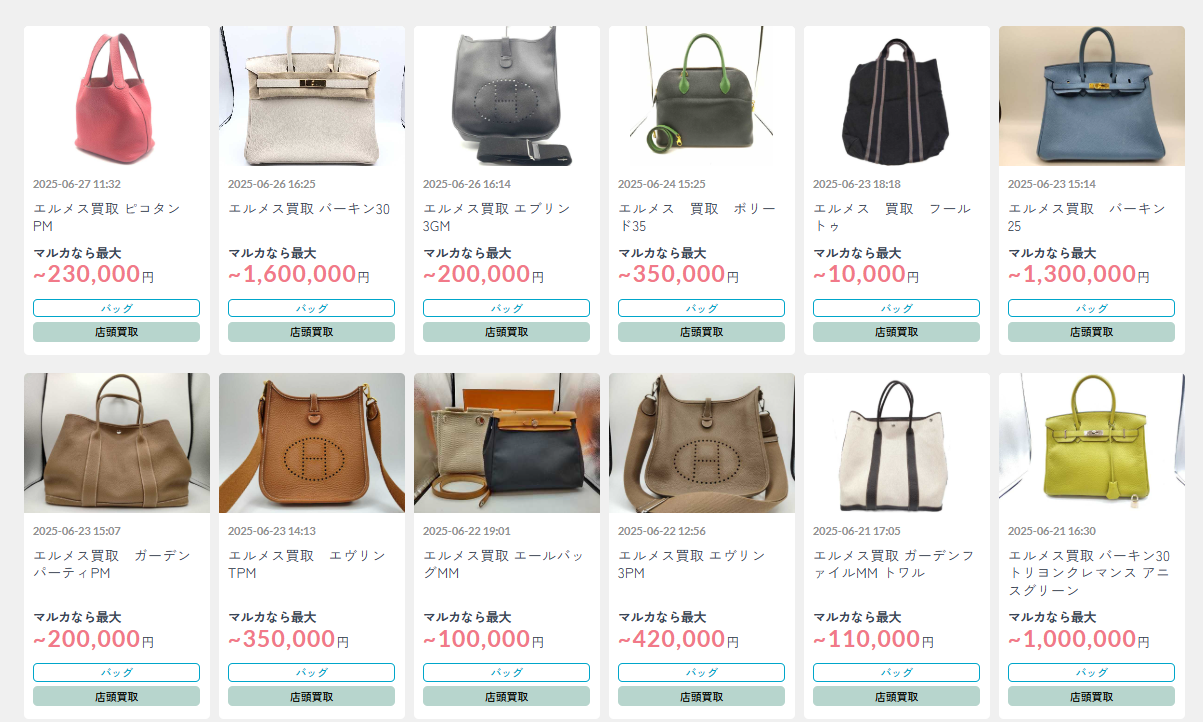Image resolution: width=1203 pixels, height=722 pixels.
Task: Click 店頭買取 under the Evelyne TPM listing
Action: pyautogui.click(x=312, y=696)
